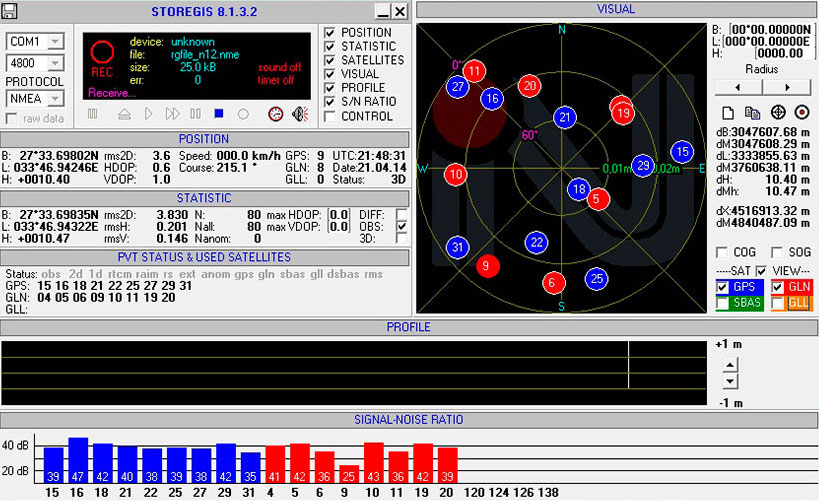Click blue satellite 15 on sky plot
This screenshot has width=819, height=501.
pos(682,152)
